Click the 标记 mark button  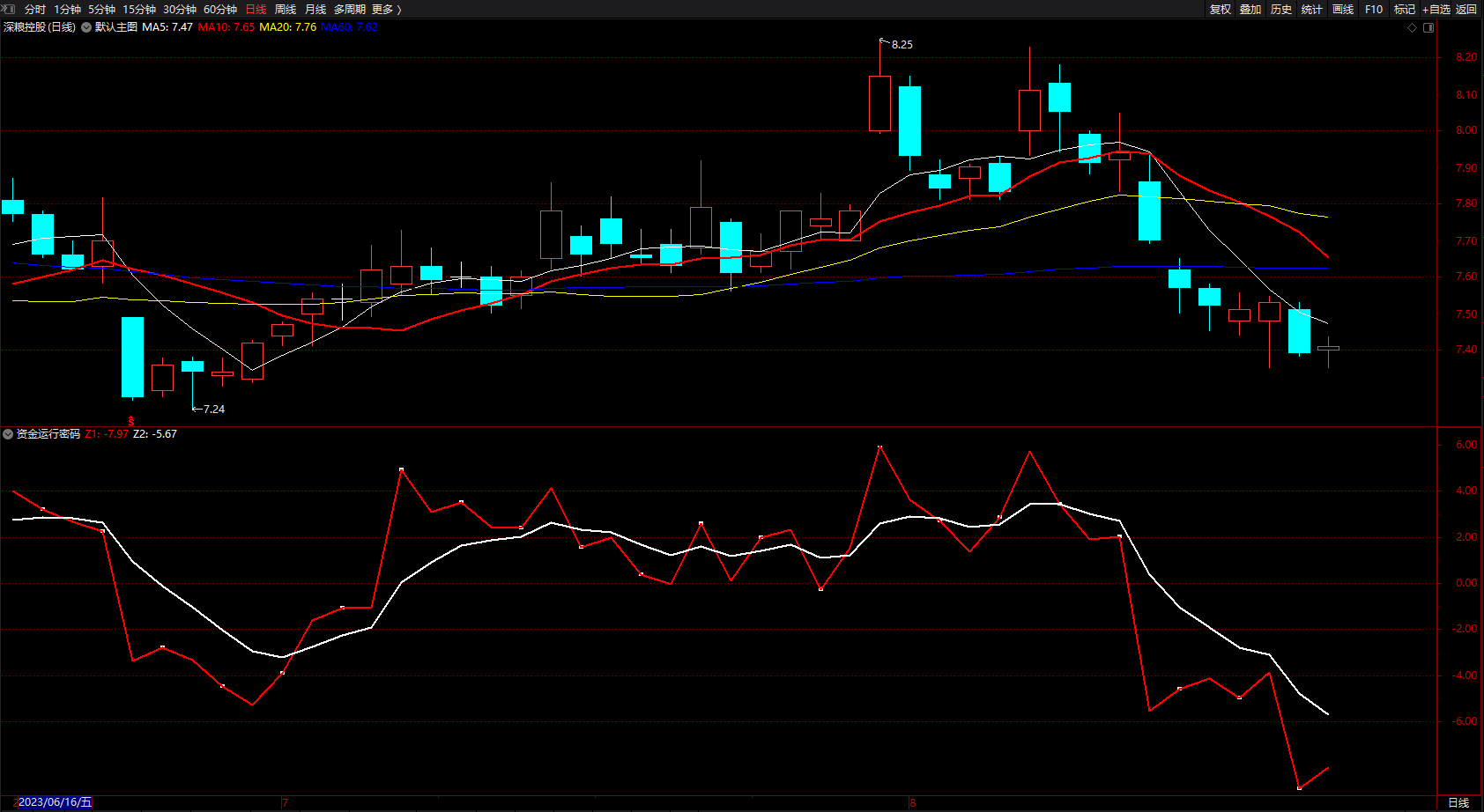click(x=1405, y=10)
